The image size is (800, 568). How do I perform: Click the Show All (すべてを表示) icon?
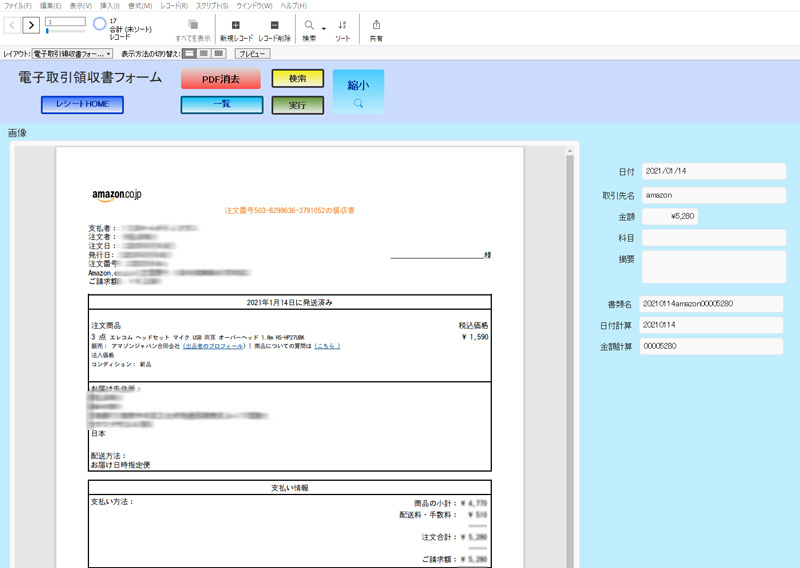(x=193, y=25)
